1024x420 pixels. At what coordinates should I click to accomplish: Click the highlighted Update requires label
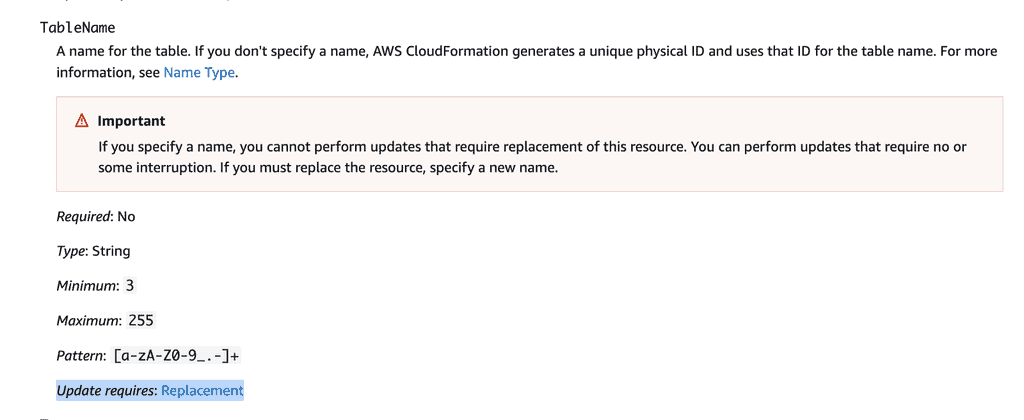click(106, 390)
